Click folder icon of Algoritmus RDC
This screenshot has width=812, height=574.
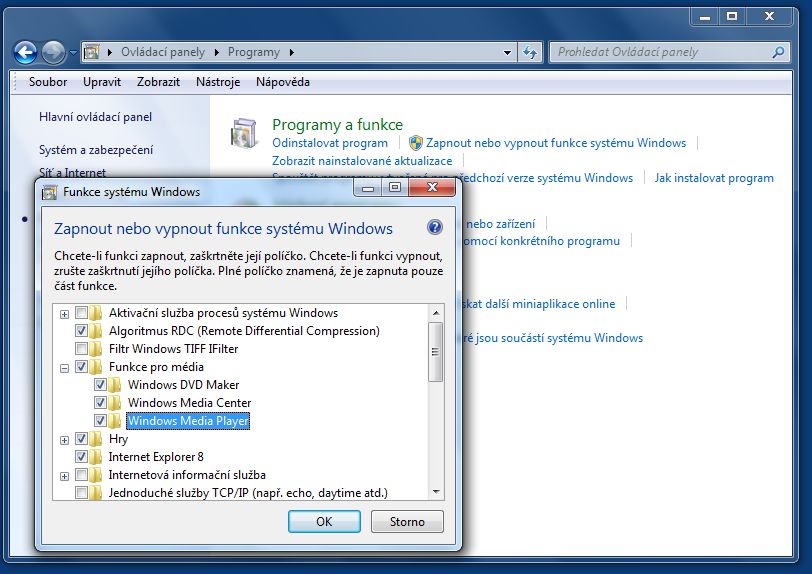[95, 331]
